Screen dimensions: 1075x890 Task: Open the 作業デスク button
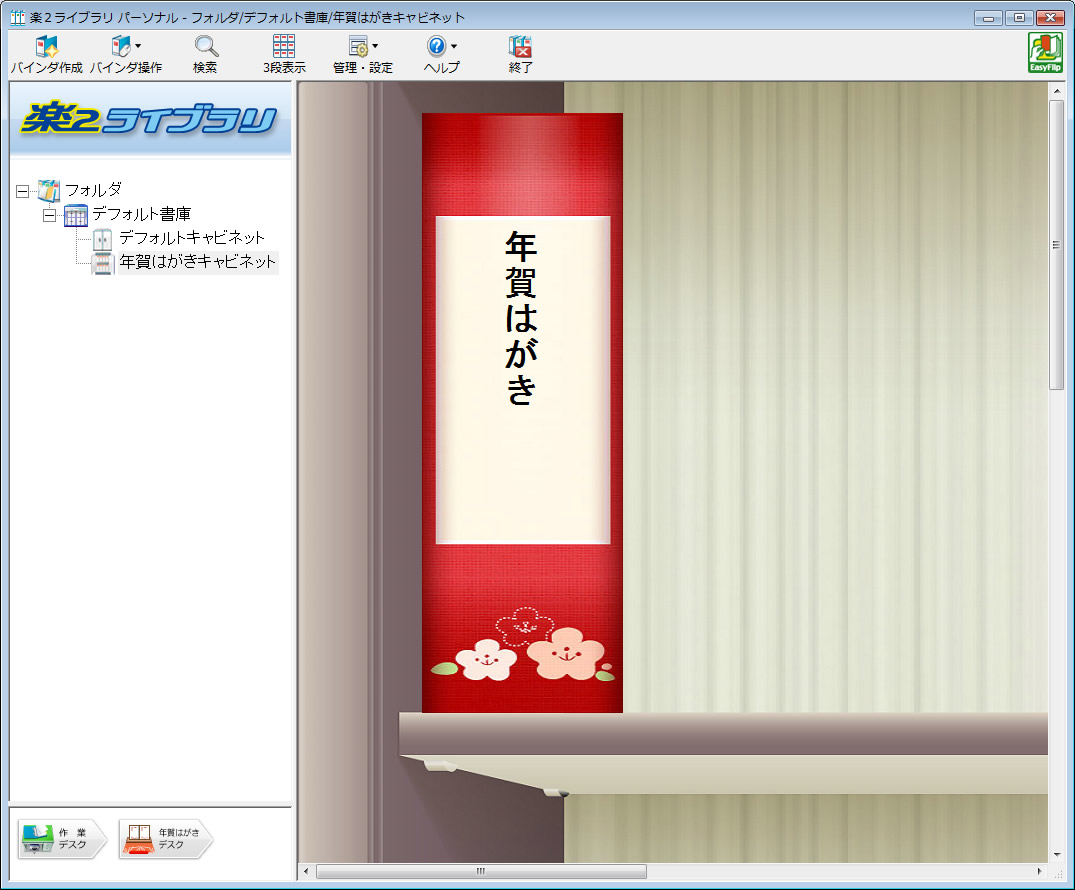[62, 839]
